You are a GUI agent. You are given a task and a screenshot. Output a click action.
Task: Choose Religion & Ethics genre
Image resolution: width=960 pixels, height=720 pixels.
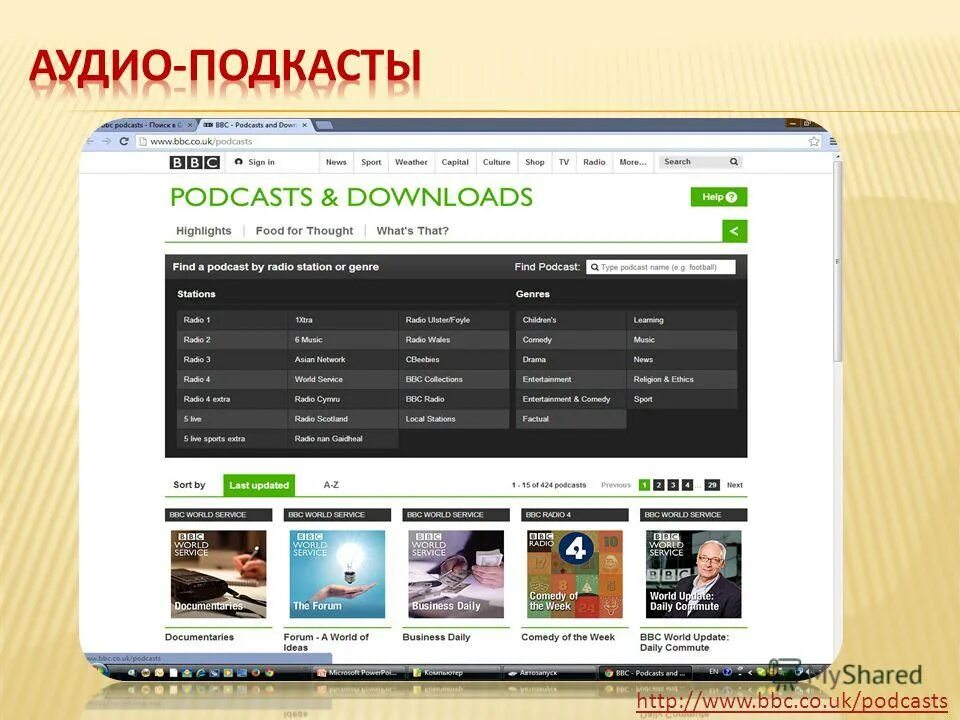click(x=682, y=379)
